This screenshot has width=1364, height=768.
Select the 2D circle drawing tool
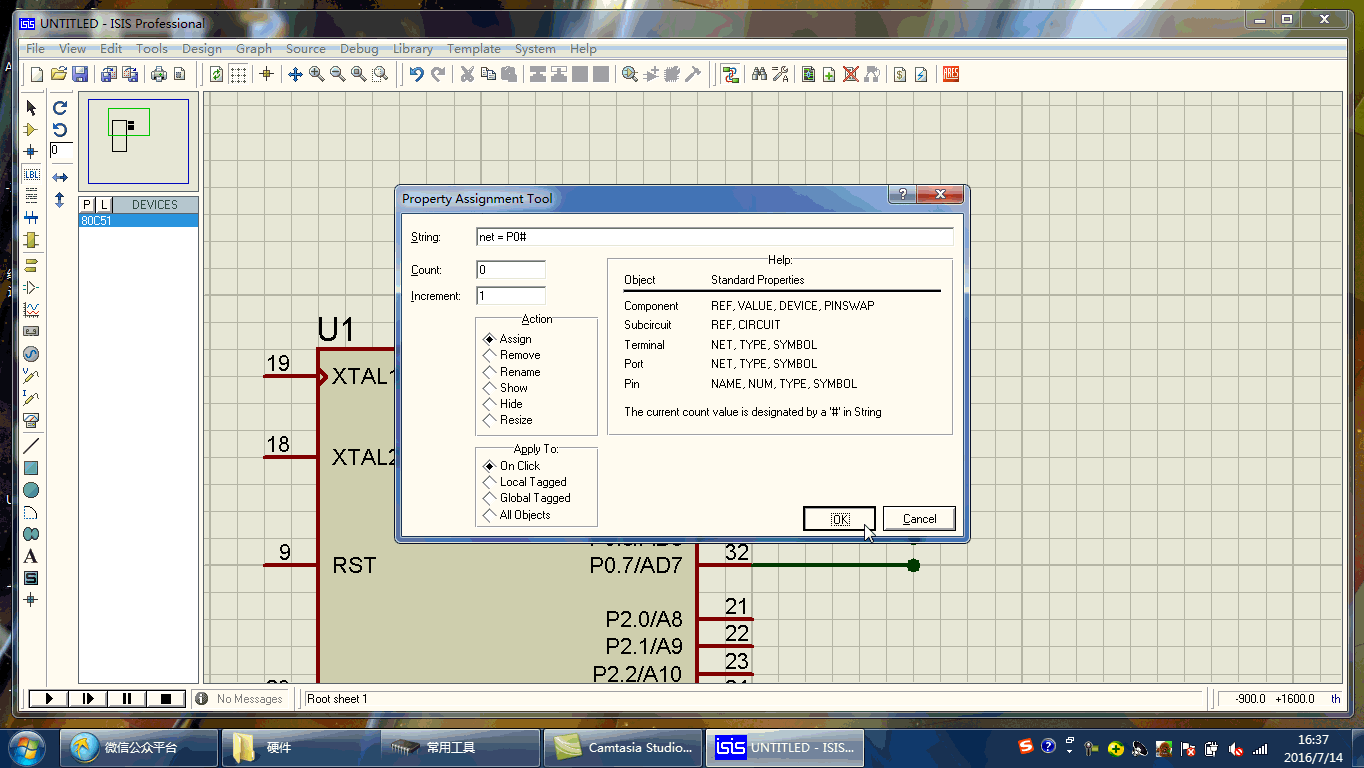(31, 490)
